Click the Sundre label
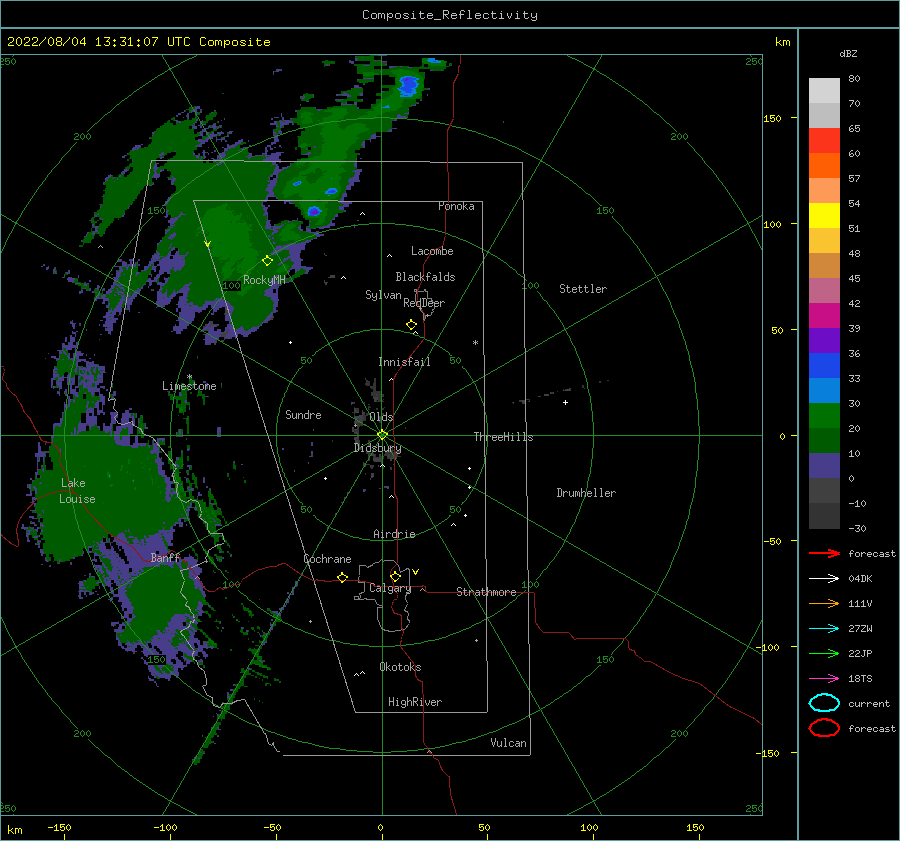The width and height of the screenshot is (900, 841). [x=303, y=414]
